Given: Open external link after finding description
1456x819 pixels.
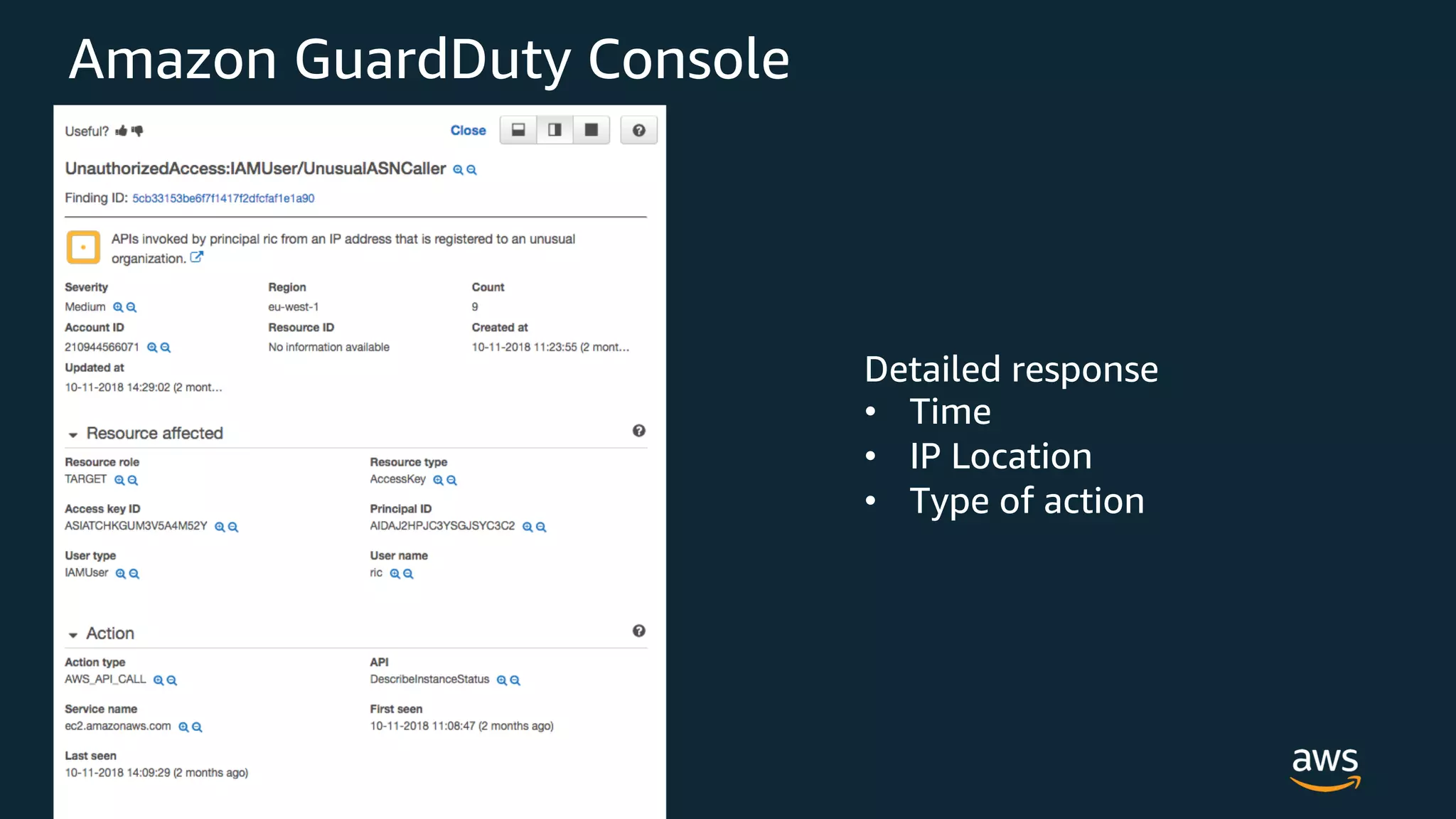Looking at the screenshot, I should (x=197, y=257).
